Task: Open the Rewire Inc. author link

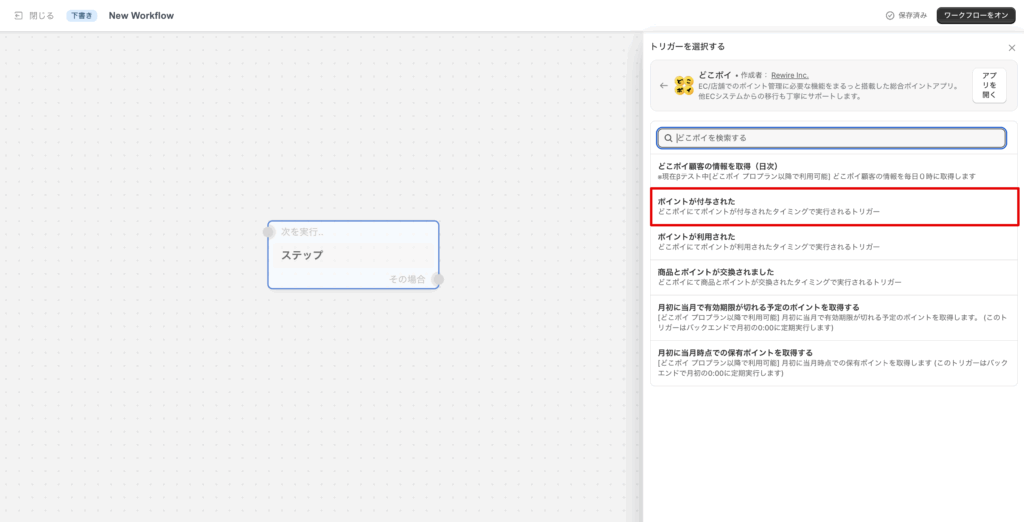Action: [x=790, y=75]
